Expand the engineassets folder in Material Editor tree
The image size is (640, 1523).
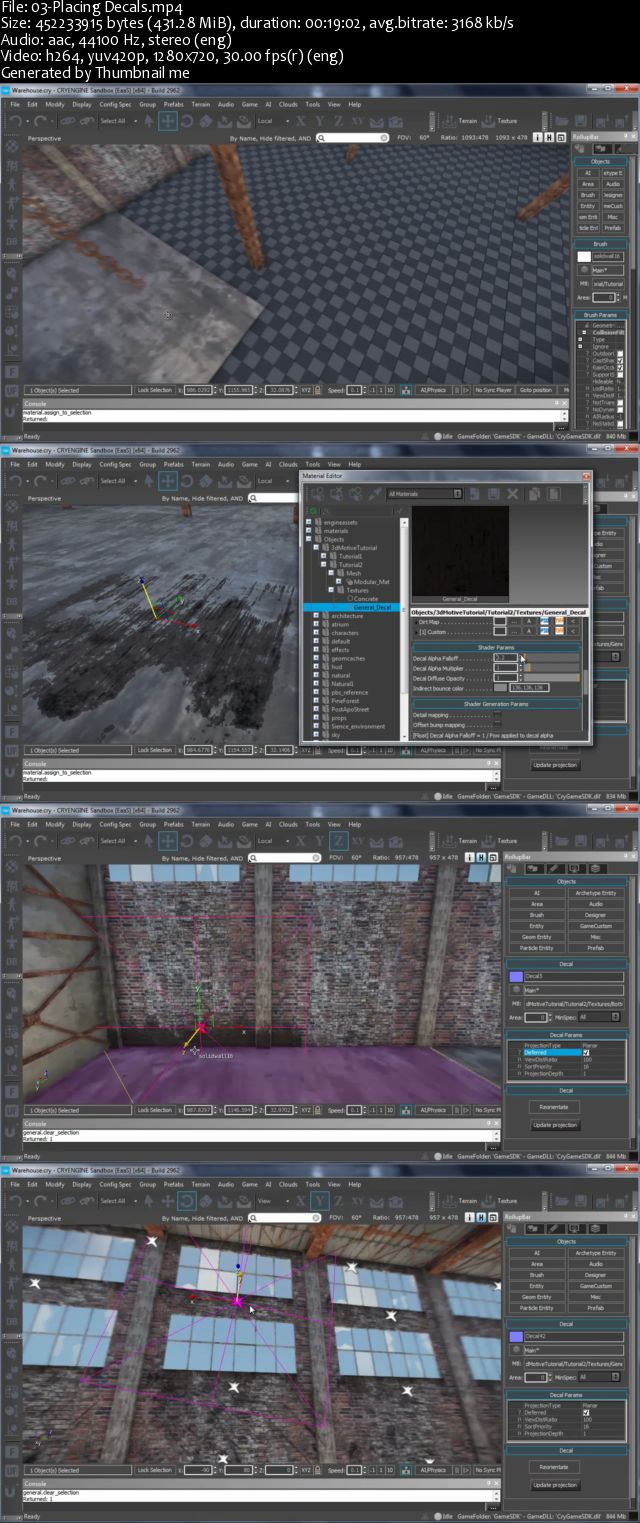point(308,522)
